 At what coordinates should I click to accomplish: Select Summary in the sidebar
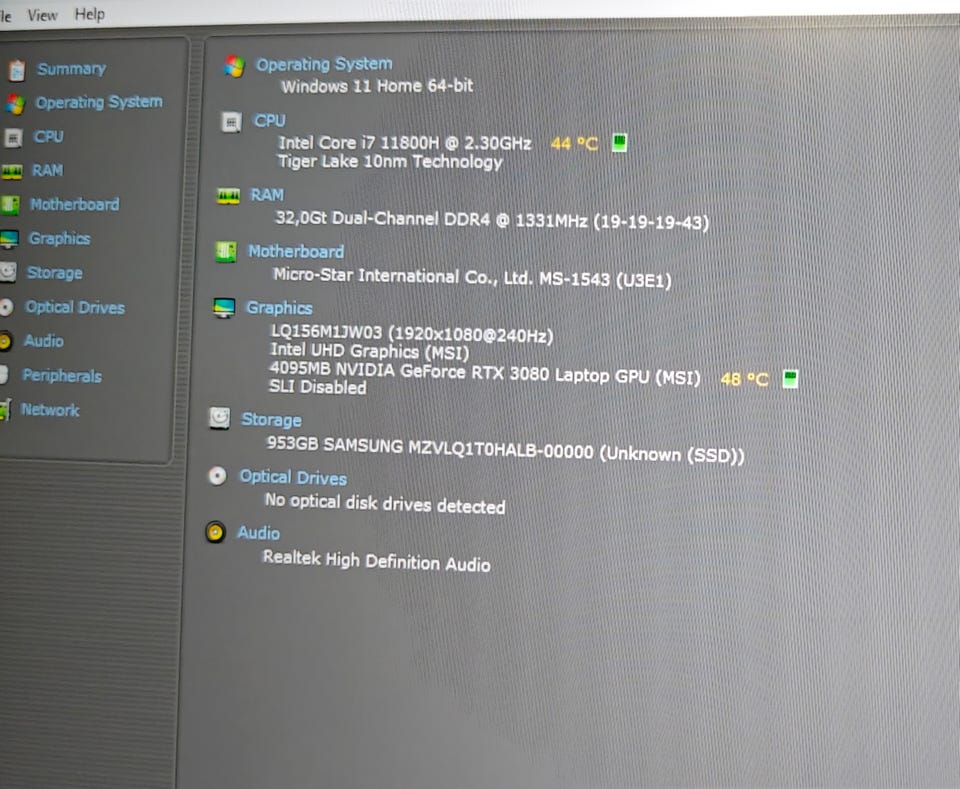tap(71, 69)
